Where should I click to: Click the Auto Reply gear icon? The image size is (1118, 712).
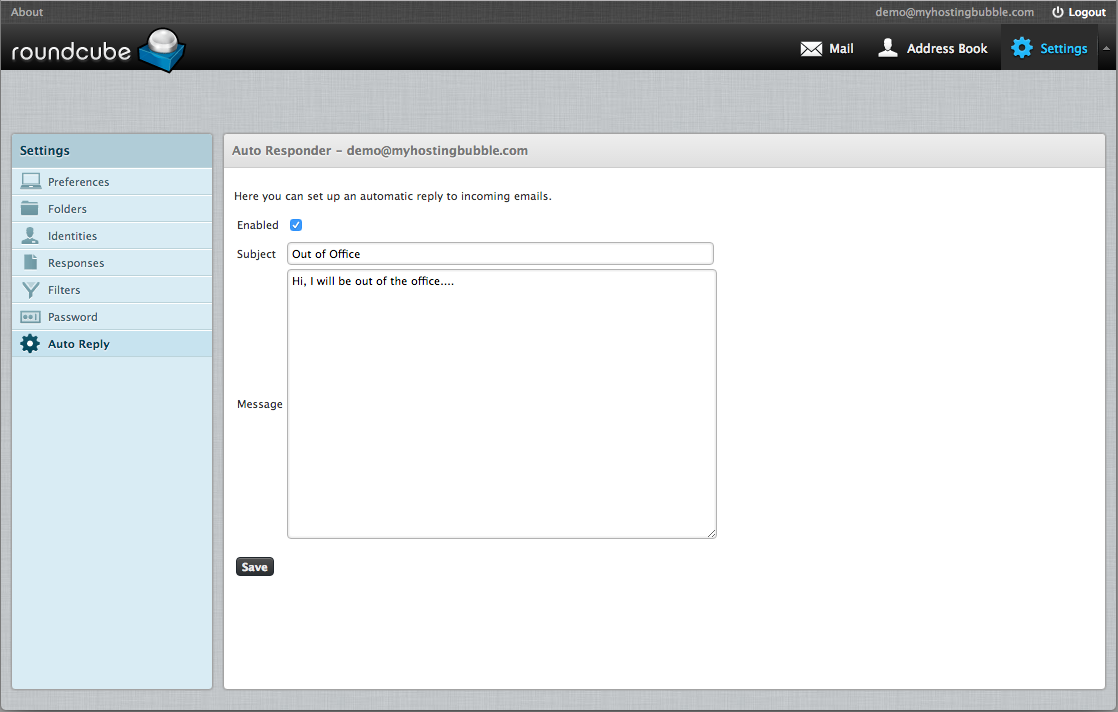(31, 344)
